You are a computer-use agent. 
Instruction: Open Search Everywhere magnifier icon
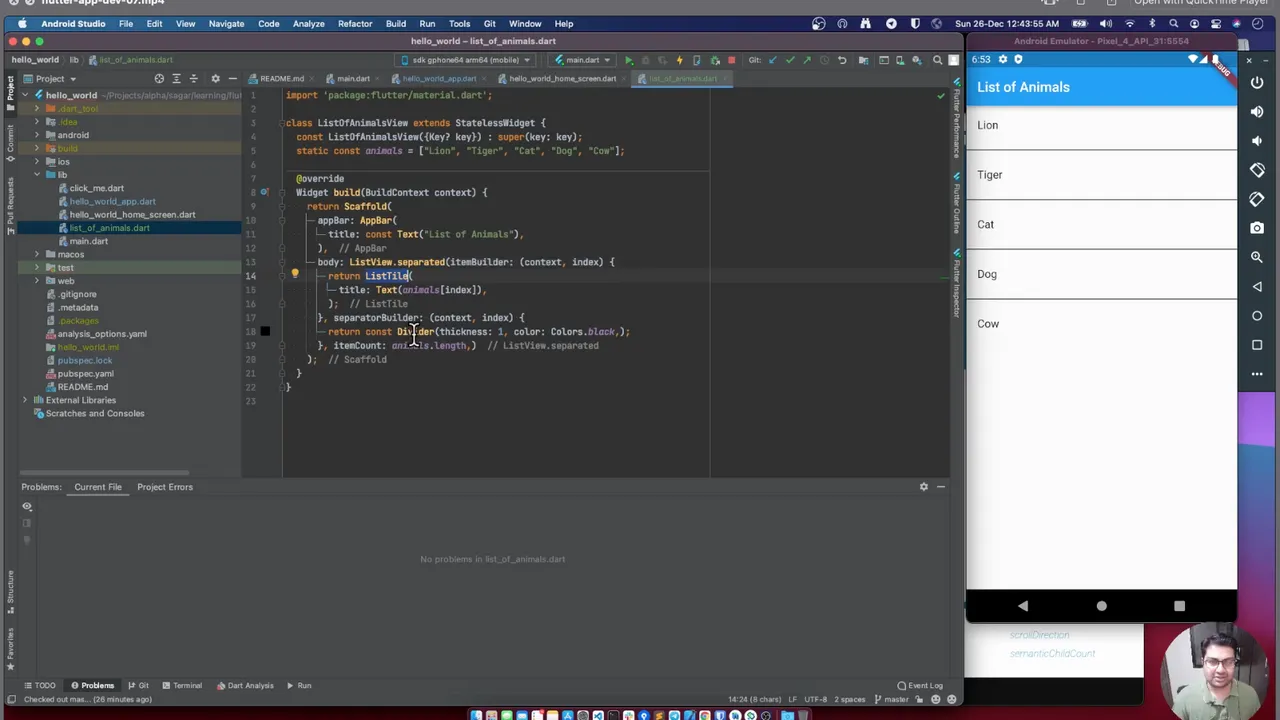coord(937,60)
